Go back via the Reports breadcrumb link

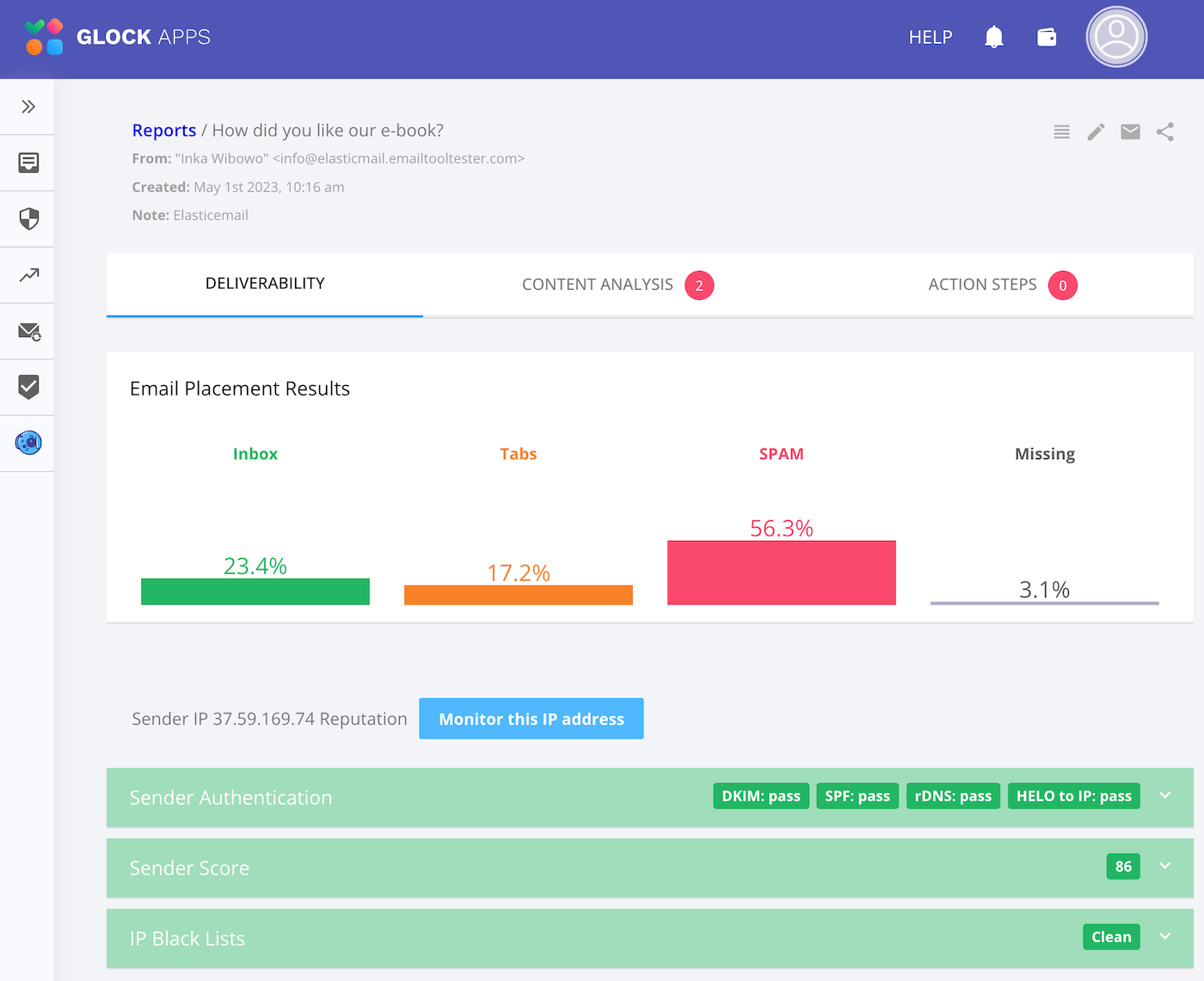pyautogui.click(x=164, y=131)
